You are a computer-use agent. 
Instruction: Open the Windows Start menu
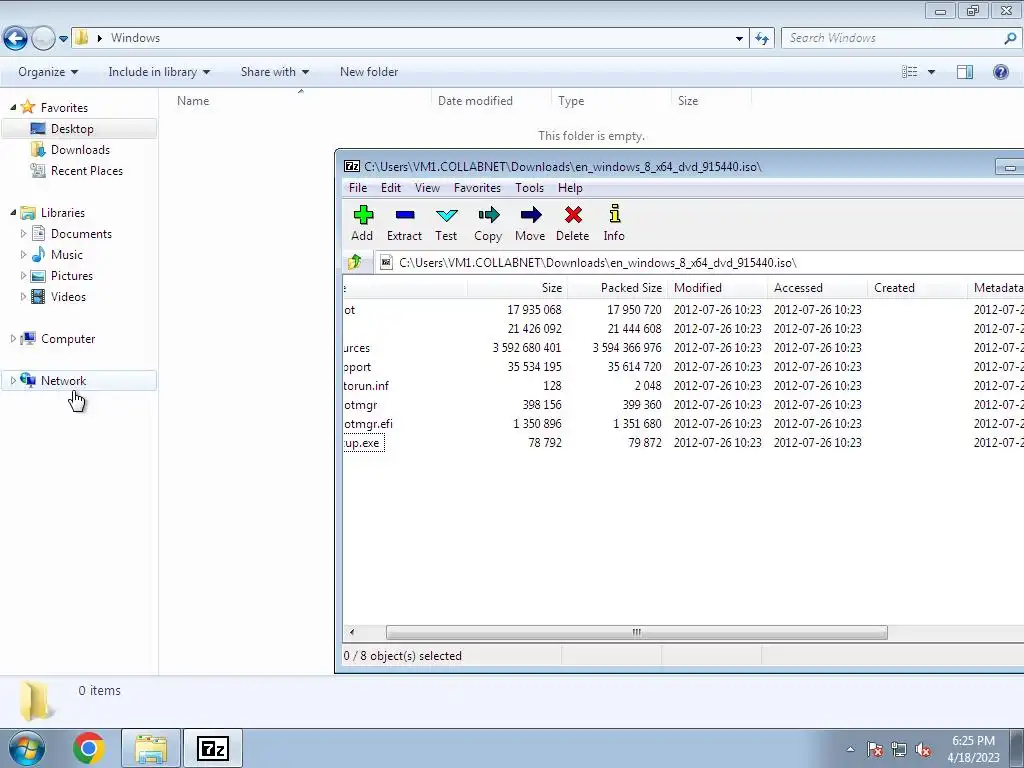26,748
